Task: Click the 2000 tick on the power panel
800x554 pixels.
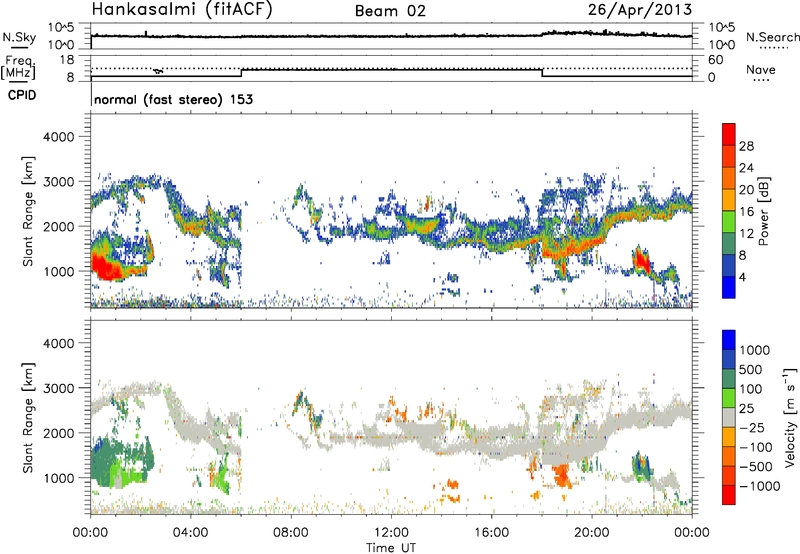Action: tap(59, 226)
